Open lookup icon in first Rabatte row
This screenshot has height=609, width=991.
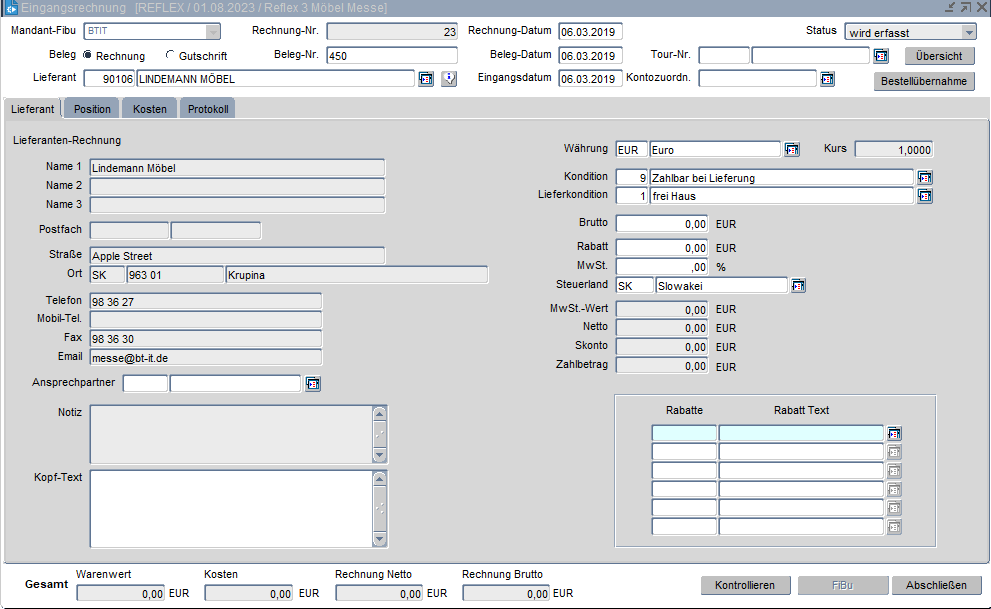pos(894,433)
